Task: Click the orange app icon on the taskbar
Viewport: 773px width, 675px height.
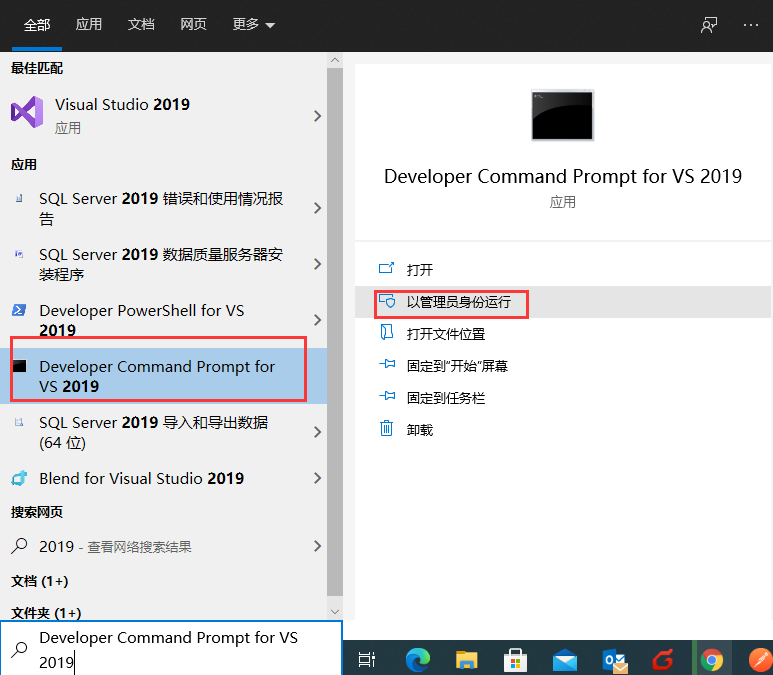Action: 761,660
